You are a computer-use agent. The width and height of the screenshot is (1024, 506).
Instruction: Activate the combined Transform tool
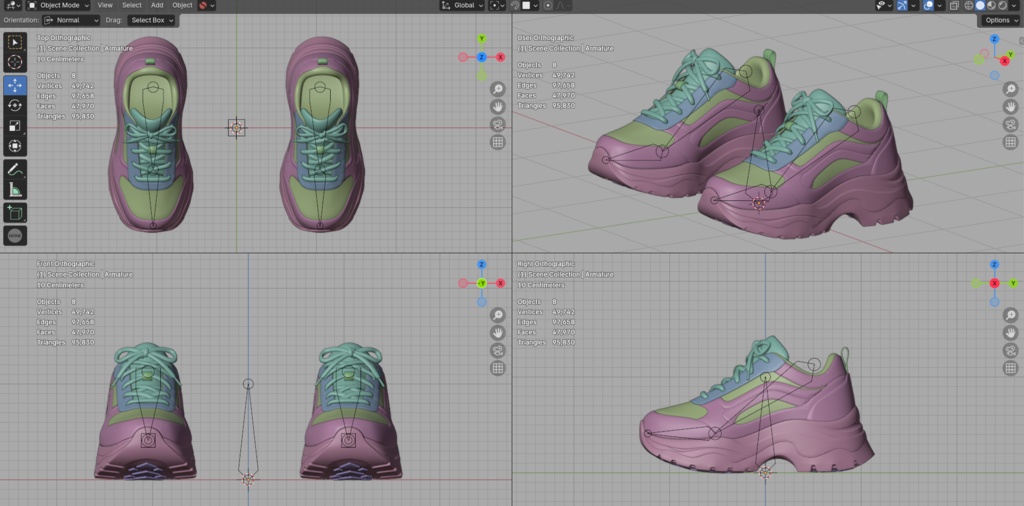click(x=15, y=146)
